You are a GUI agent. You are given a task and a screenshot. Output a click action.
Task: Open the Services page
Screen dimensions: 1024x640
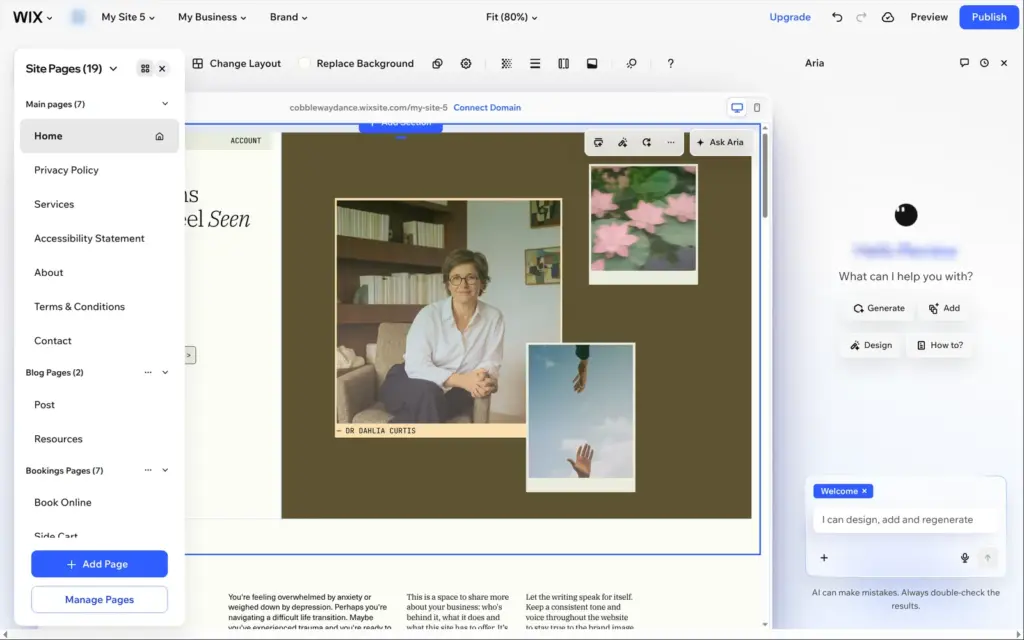[99, 204]
